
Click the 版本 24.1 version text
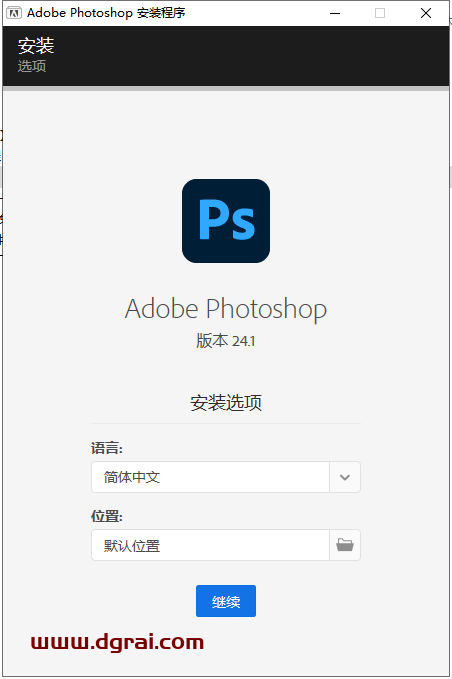coord(226,341)
